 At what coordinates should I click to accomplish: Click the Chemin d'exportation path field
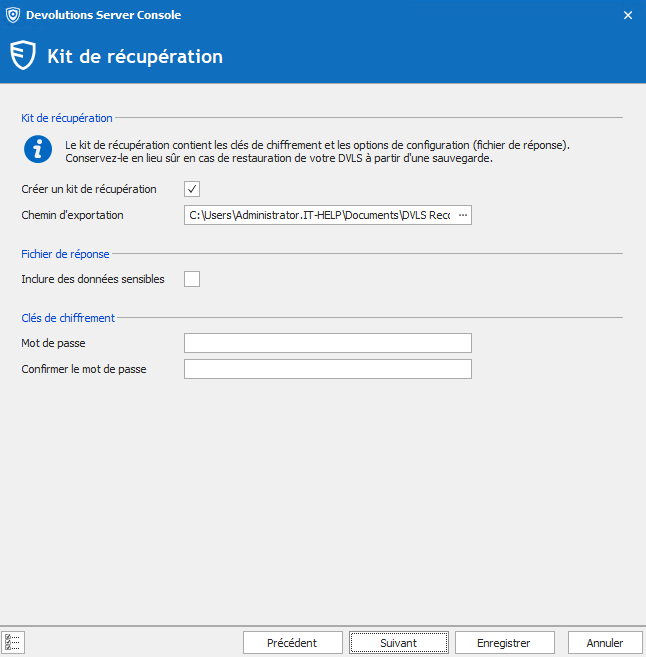(x=318, y=215)
